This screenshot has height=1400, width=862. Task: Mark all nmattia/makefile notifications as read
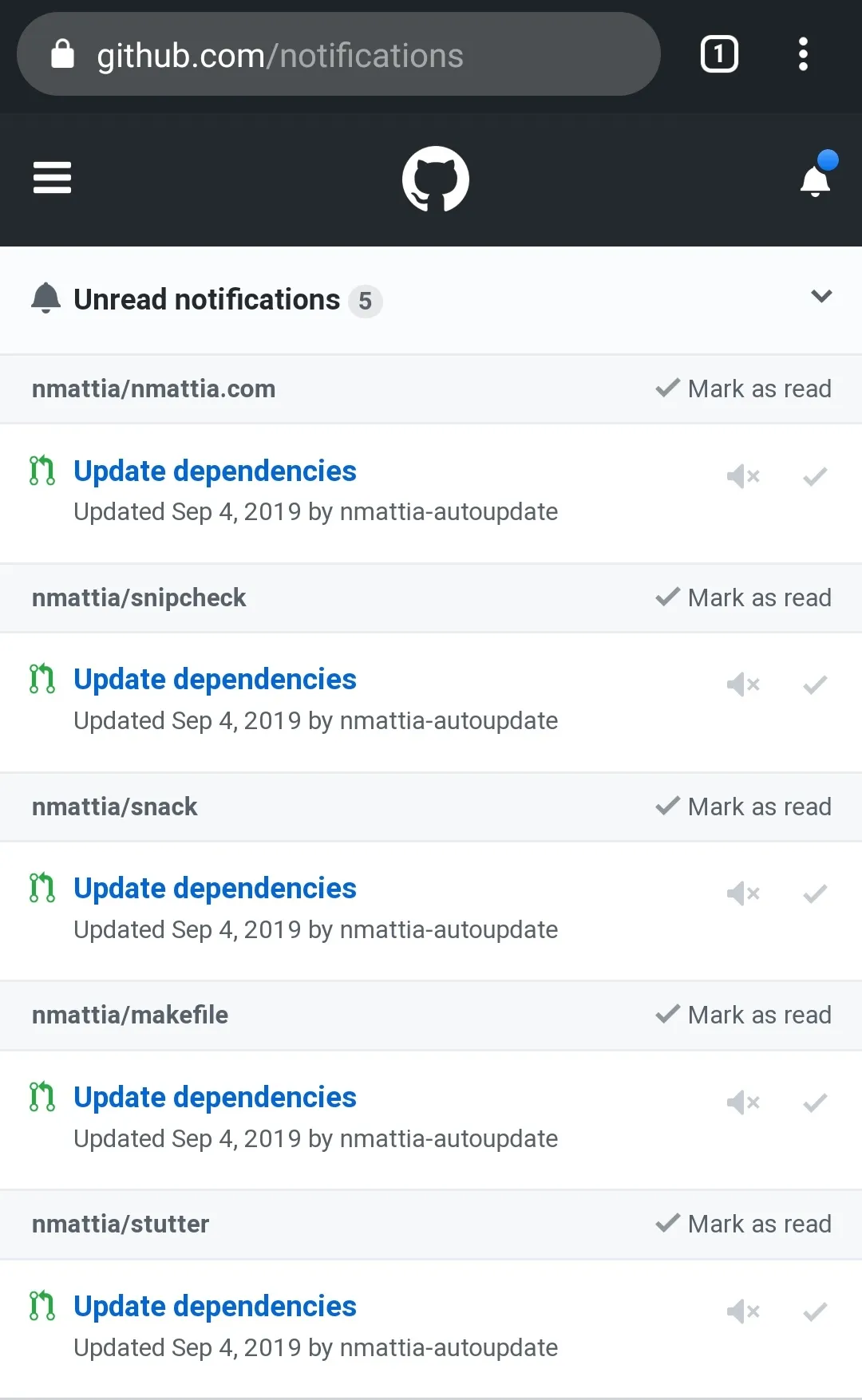coord(744,1015)
